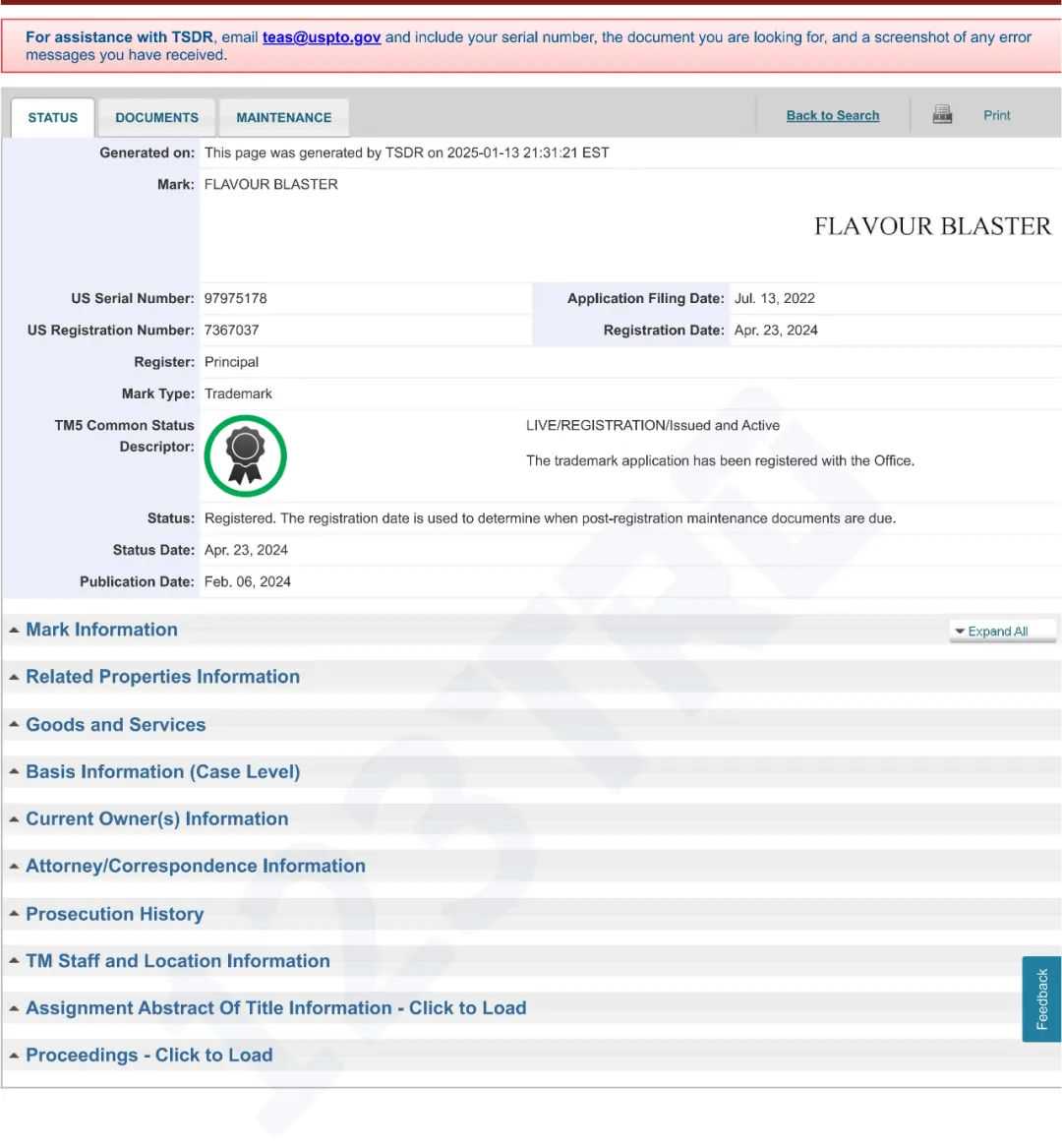This screenshot has width=1062, height=1148.
Task: Open the MAINTENANCE tab
Action: pyautogui.click(x=284, y=117)
